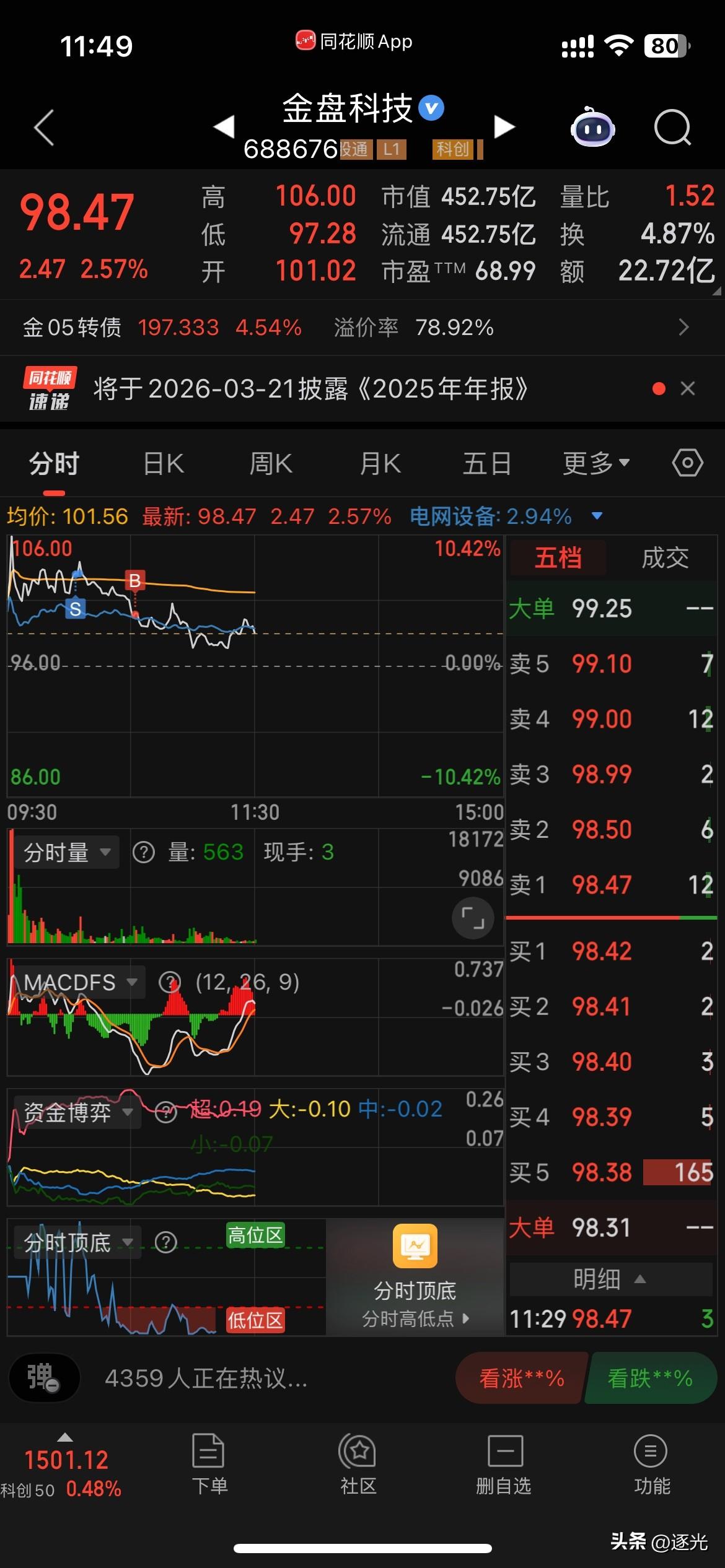Tap 卖1 price 98.47 row
Viewport: 725px width, 1568px height.
click(x=612, y=885)
